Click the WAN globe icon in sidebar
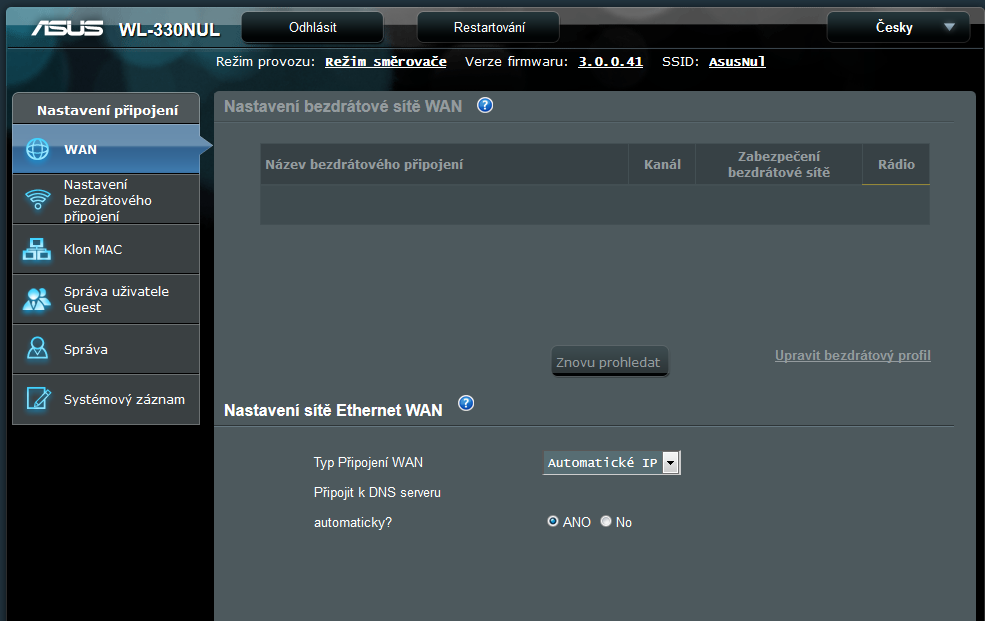The image size is (985, 621). tap(37, 149)
